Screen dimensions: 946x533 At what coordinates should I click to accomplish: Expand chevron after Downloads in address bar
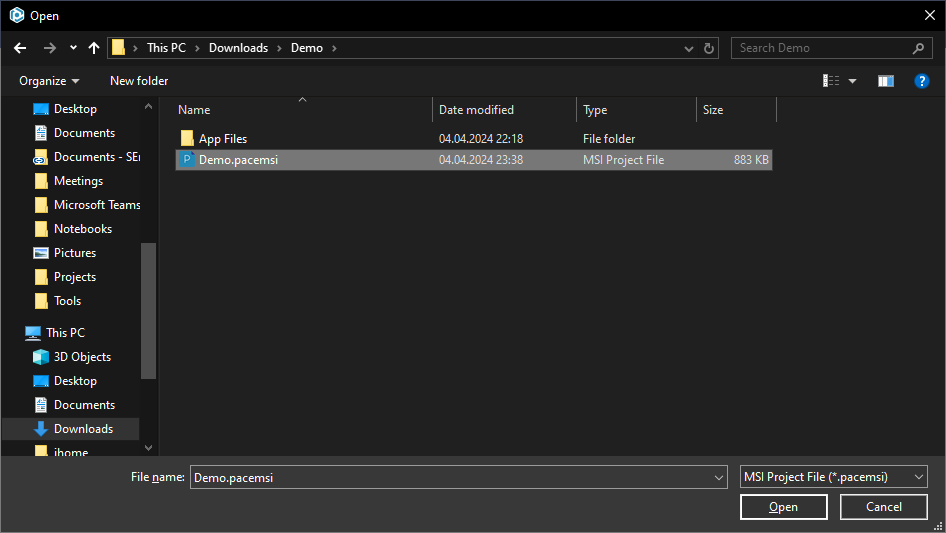(x=279, y=48)
